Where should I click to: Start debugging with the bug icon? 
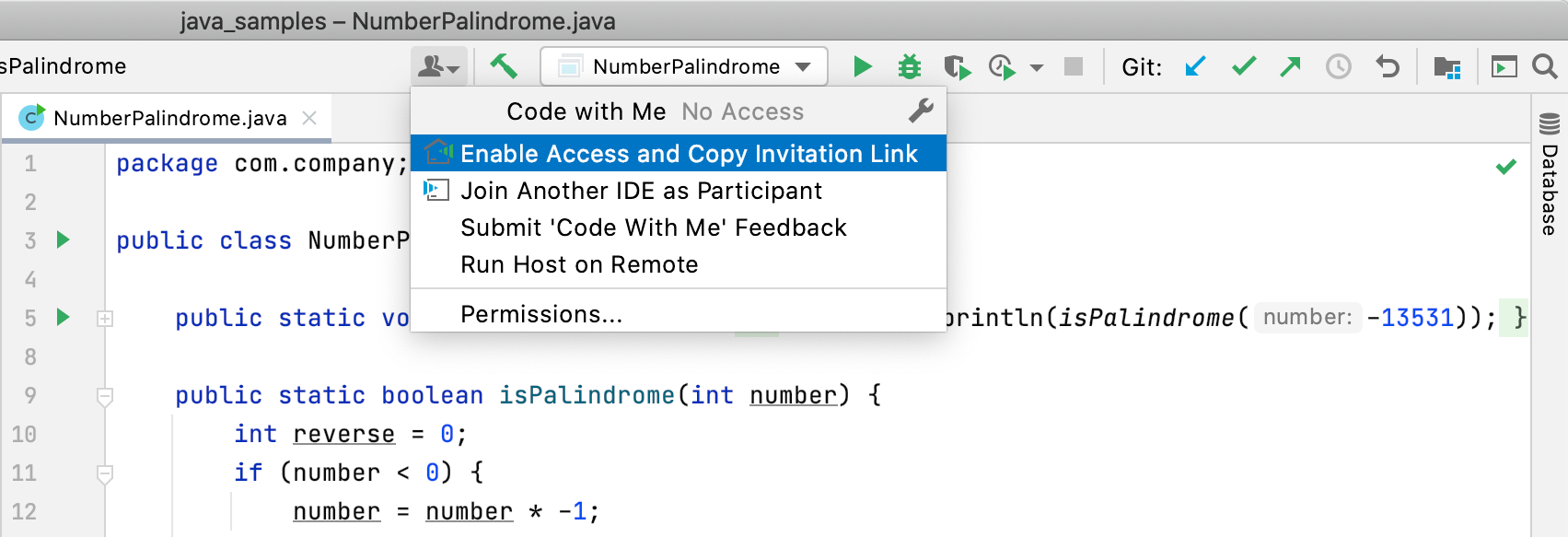pos(910,66)
